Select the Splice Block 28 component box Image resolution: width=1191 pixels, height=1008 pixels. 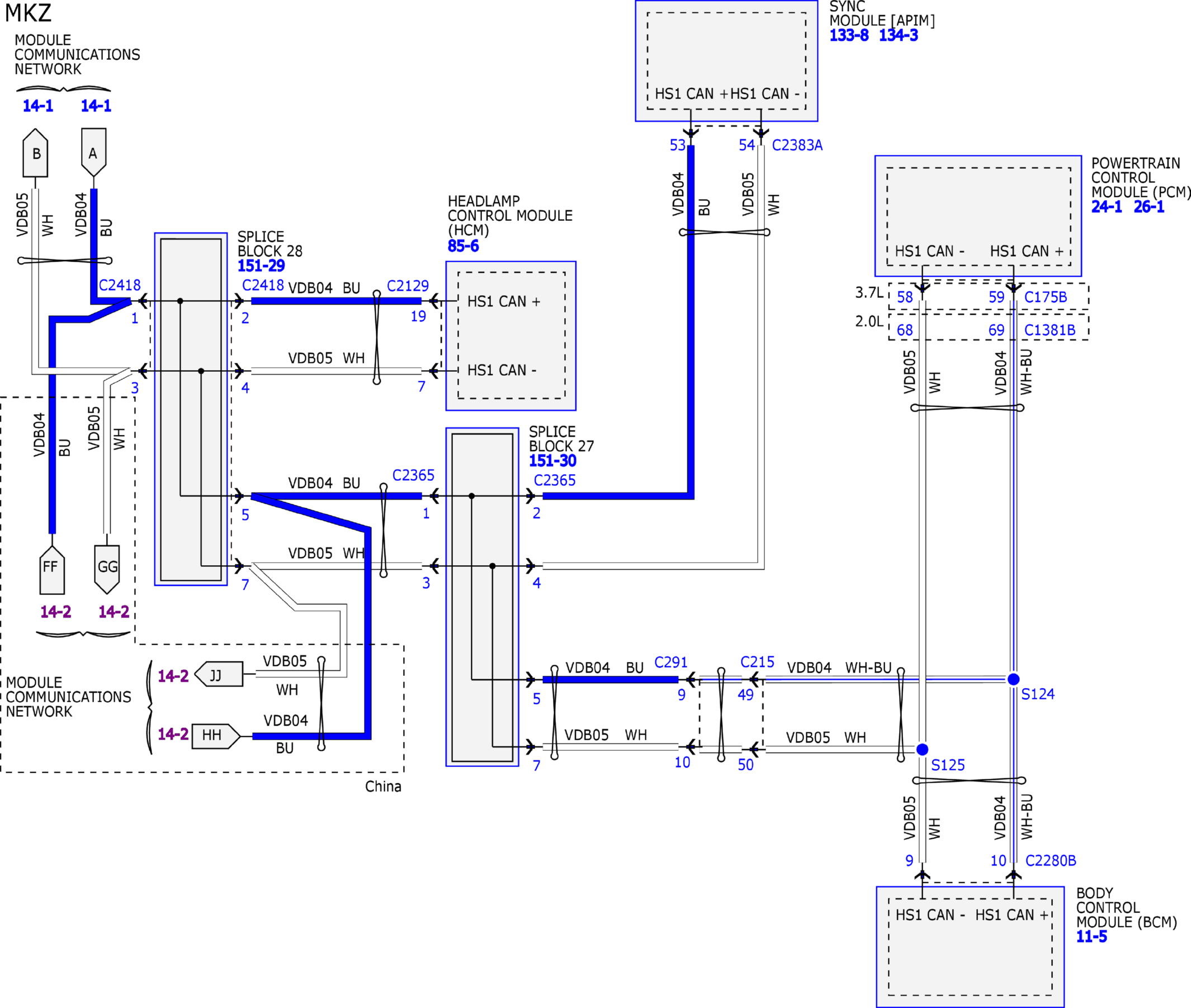191,409
